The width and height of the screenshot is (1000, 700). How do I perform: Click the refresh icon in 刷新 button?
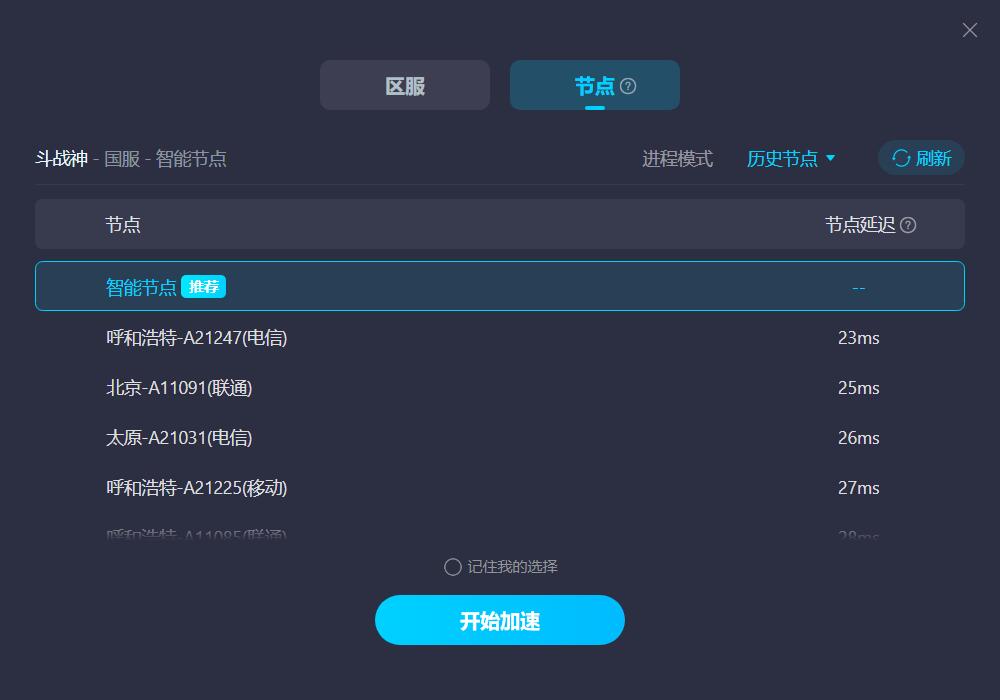pyautogui.click(x=901, y=158)
